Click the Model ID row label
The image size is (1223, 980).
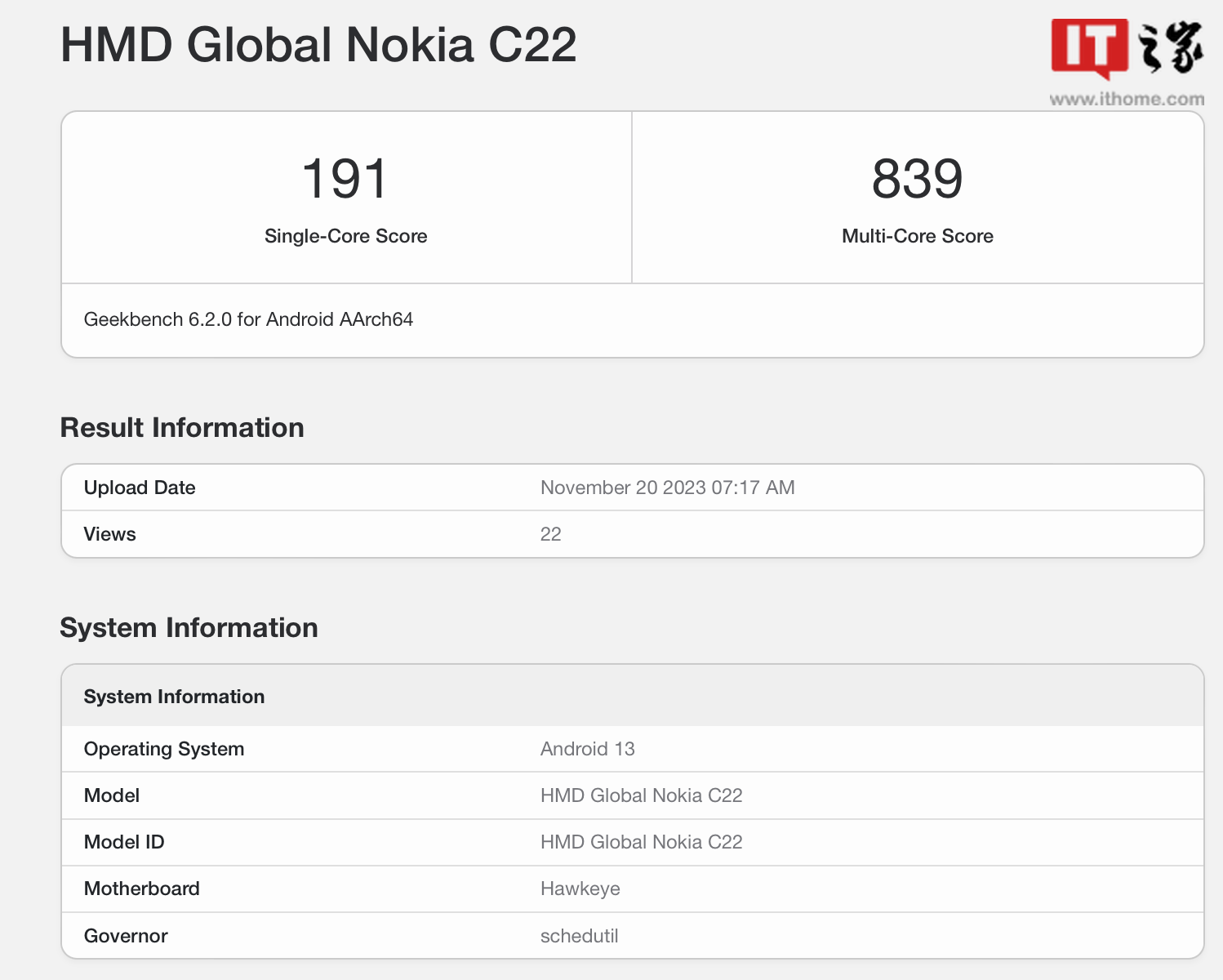[124, 842]
